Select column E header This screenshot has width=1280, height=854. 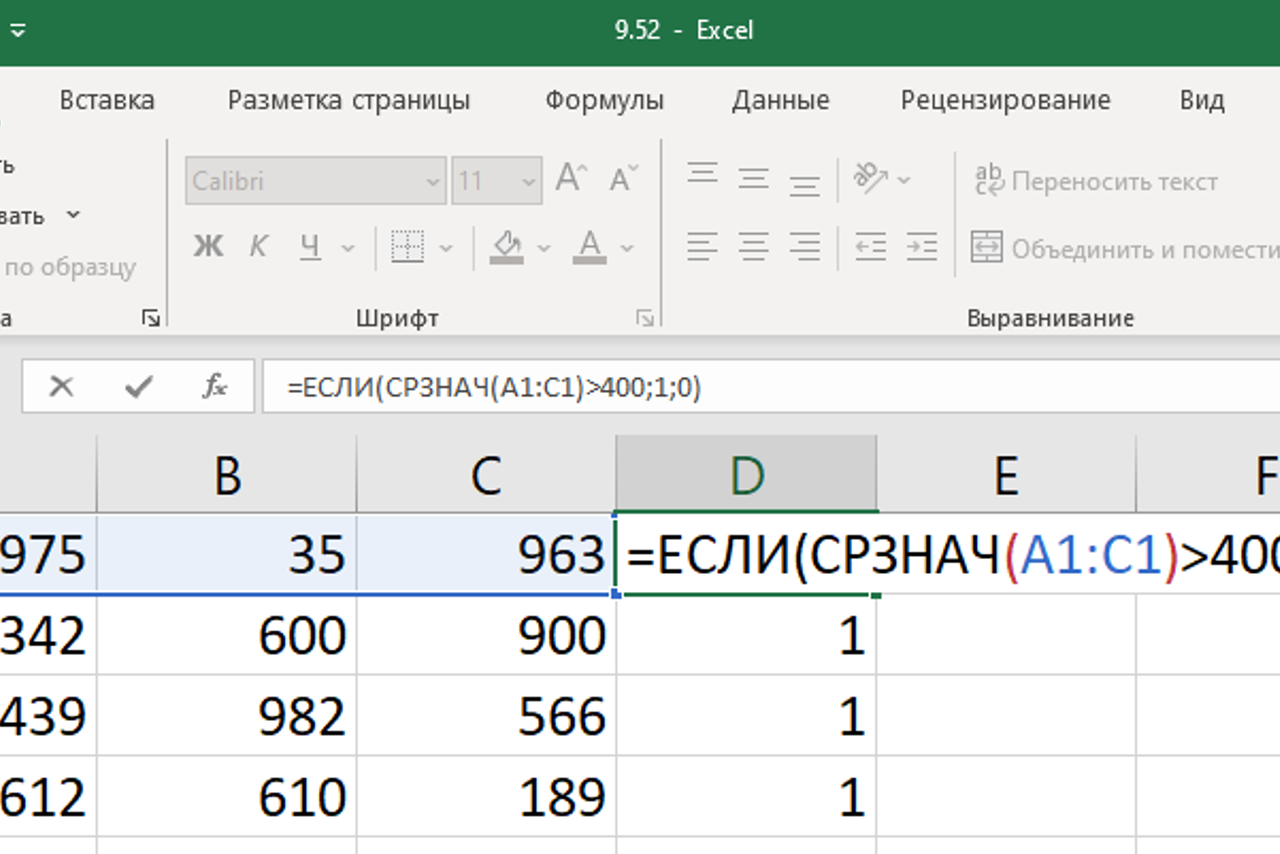point(1005,477)
